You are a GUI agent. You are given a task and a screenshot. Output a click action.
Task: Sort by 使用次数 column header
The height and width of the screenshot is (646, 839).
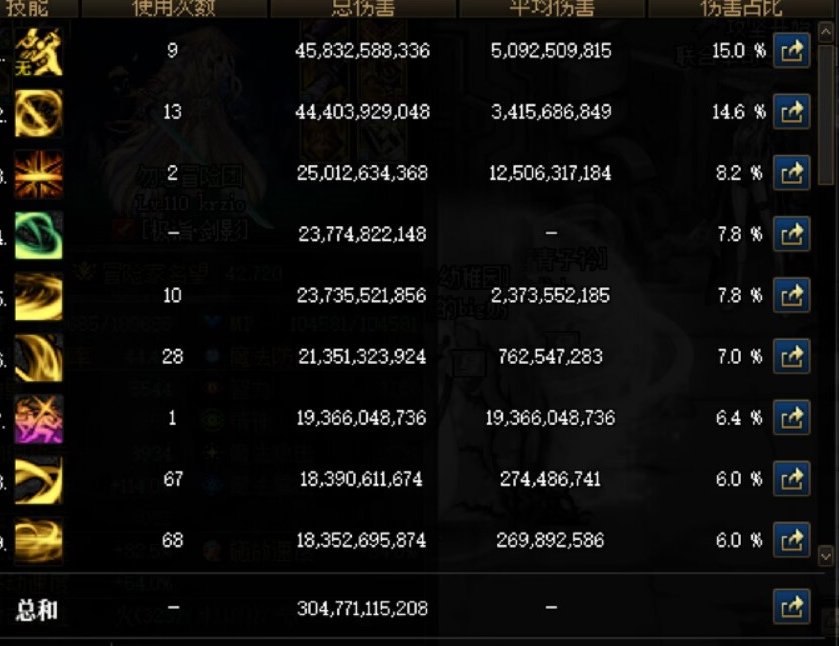click(x=174, y=8)
